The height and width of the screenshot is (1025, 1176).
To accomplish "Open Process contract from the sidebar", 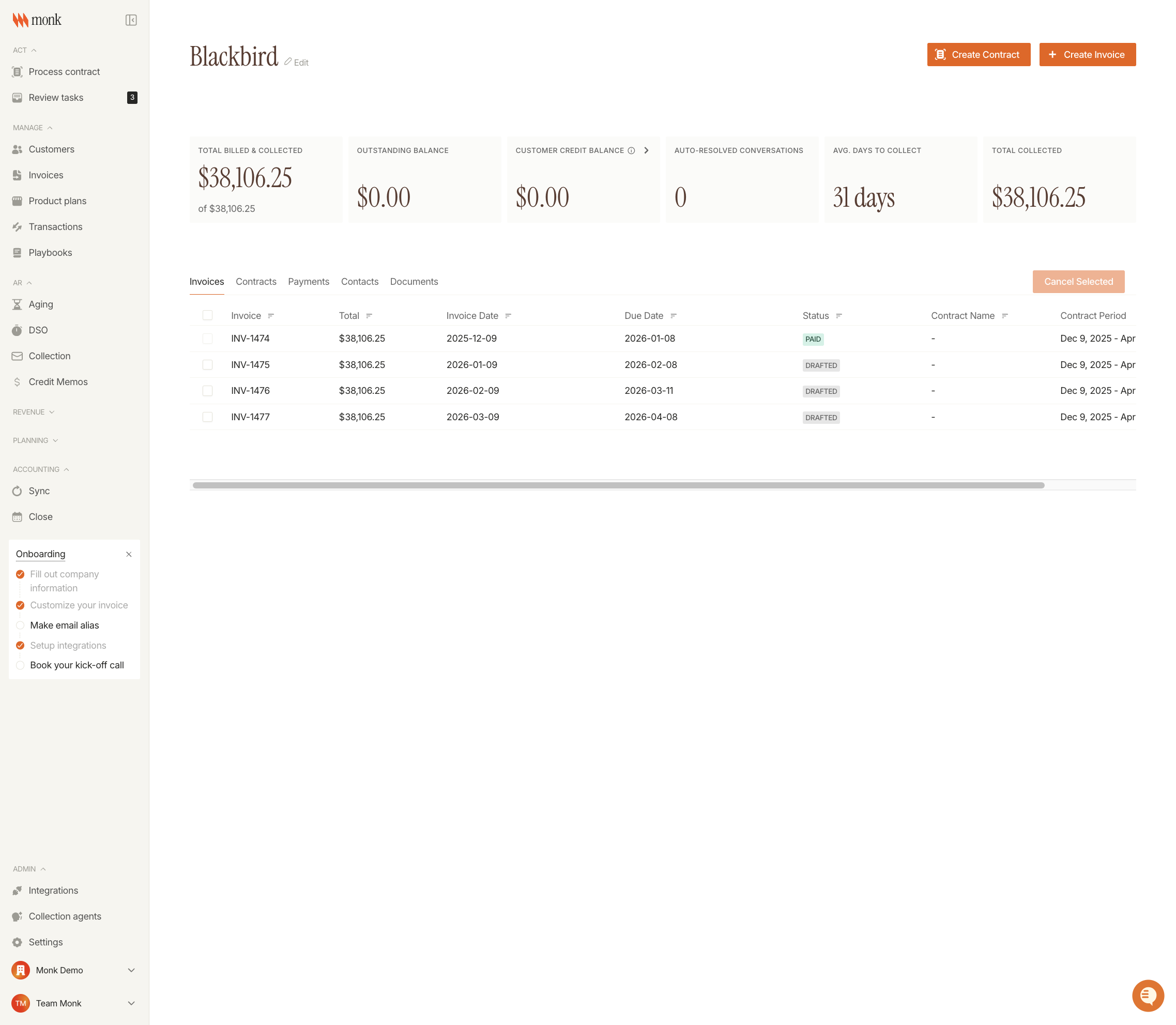I will (64, 71).
